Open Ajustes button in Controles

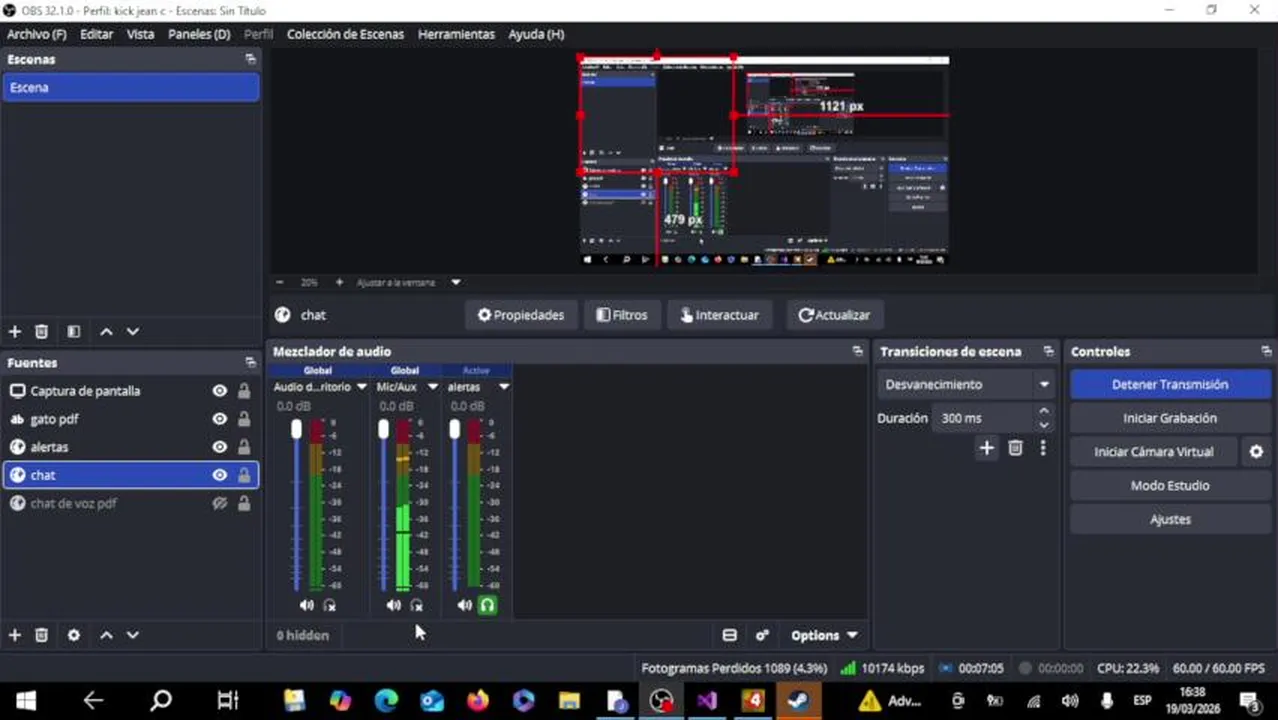coord(1169,520)
